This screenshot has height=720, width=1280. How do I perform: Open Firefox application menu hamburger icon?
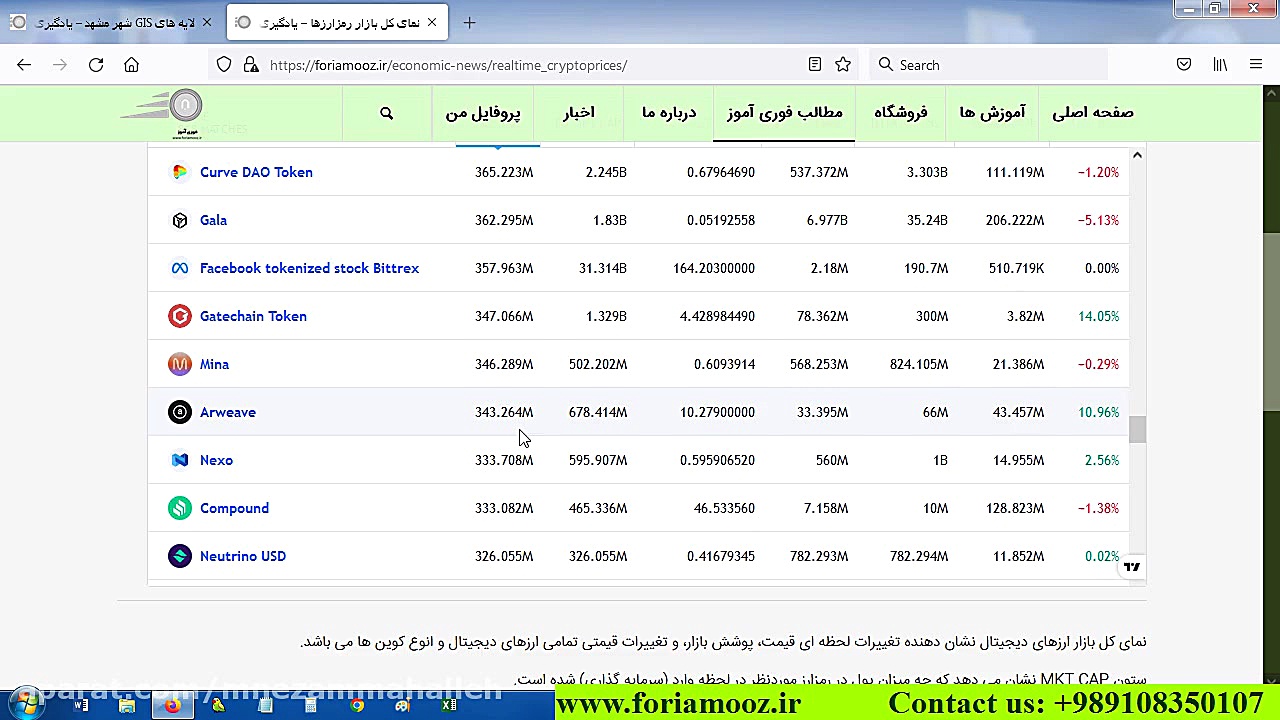(1256, 65)
